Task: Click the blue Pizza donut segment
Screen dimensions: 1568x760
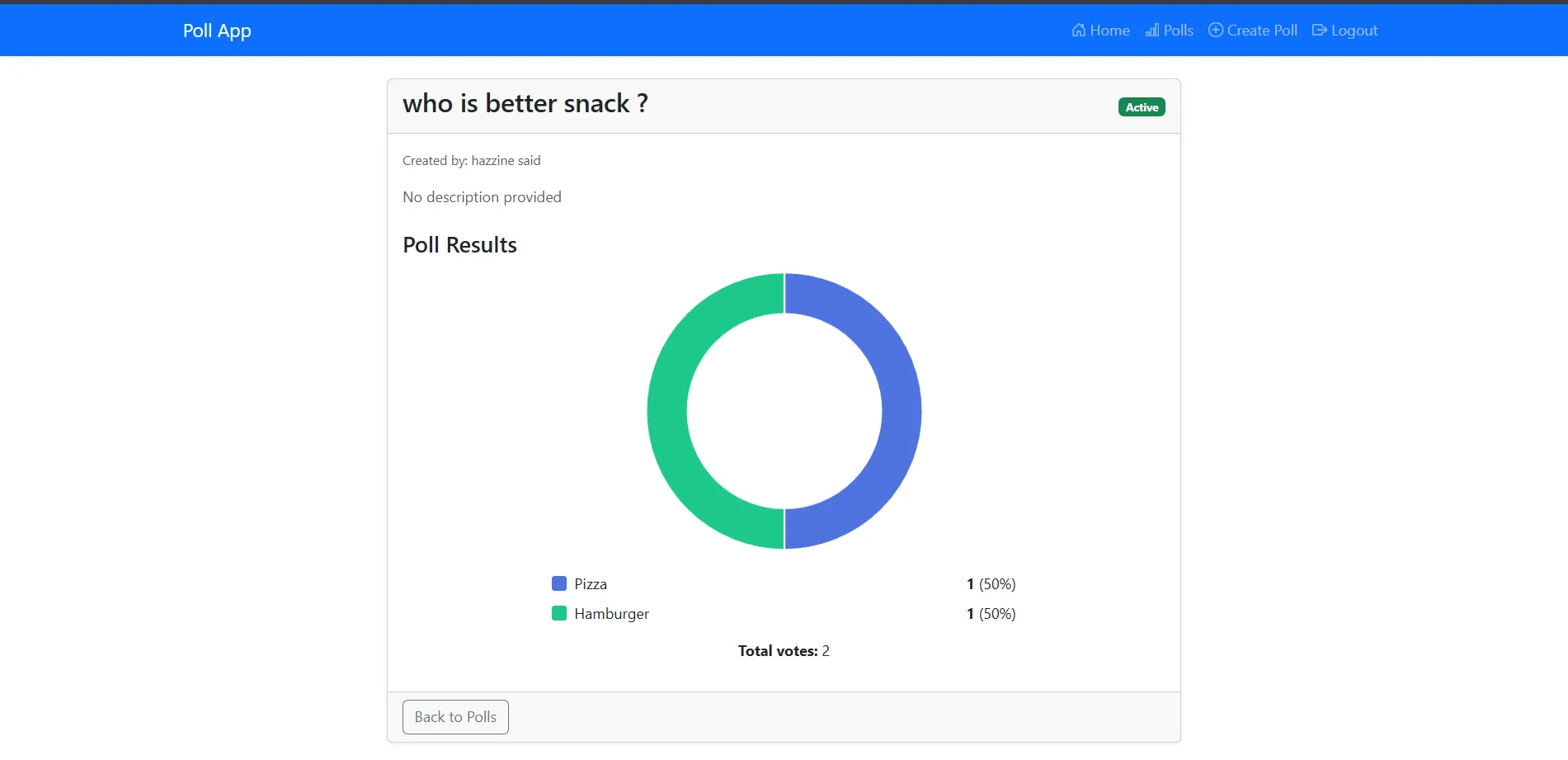Action: point(899,411)
